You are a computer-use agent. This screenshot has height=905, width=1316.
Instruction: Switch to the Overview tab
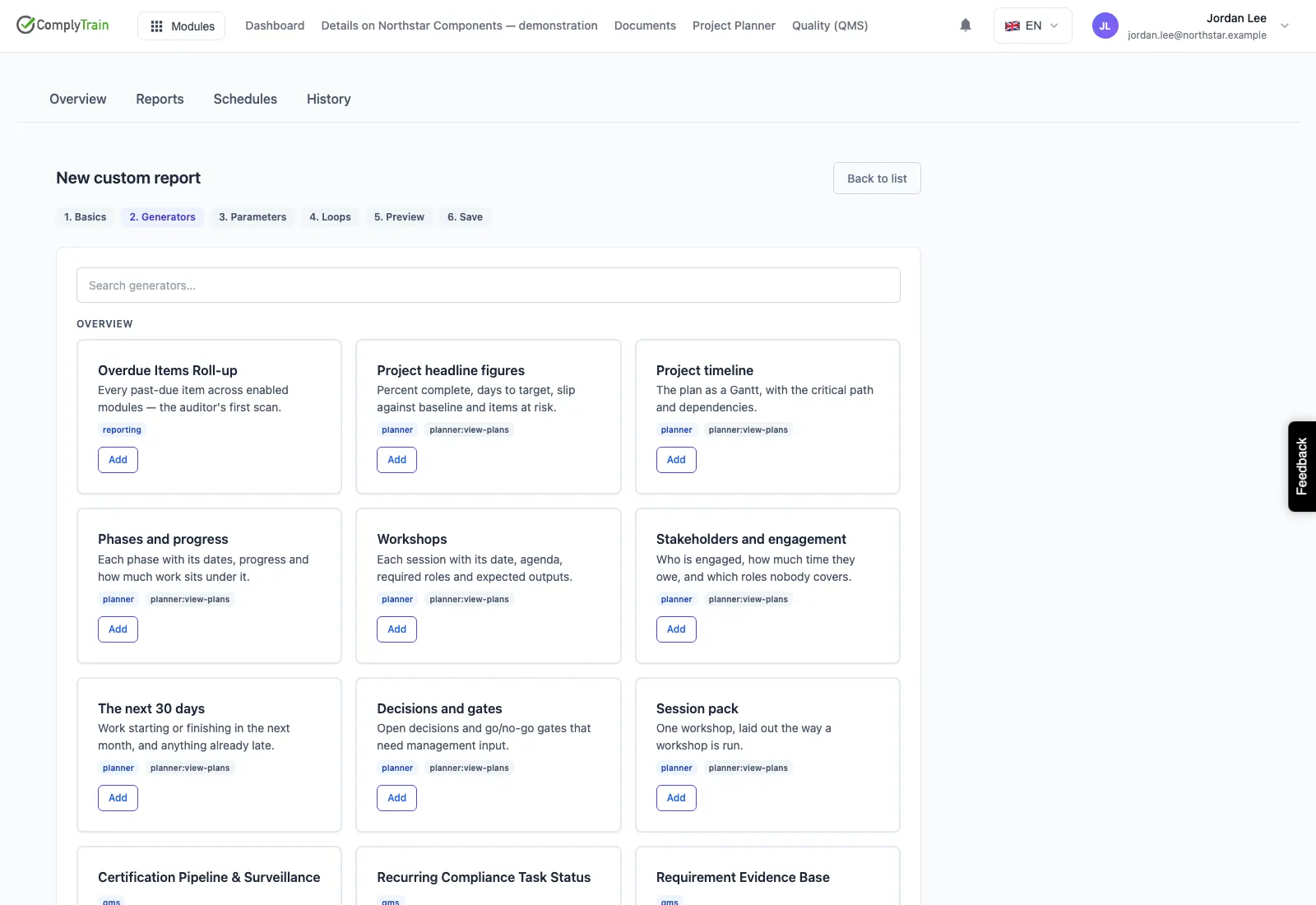pos(78,99)
